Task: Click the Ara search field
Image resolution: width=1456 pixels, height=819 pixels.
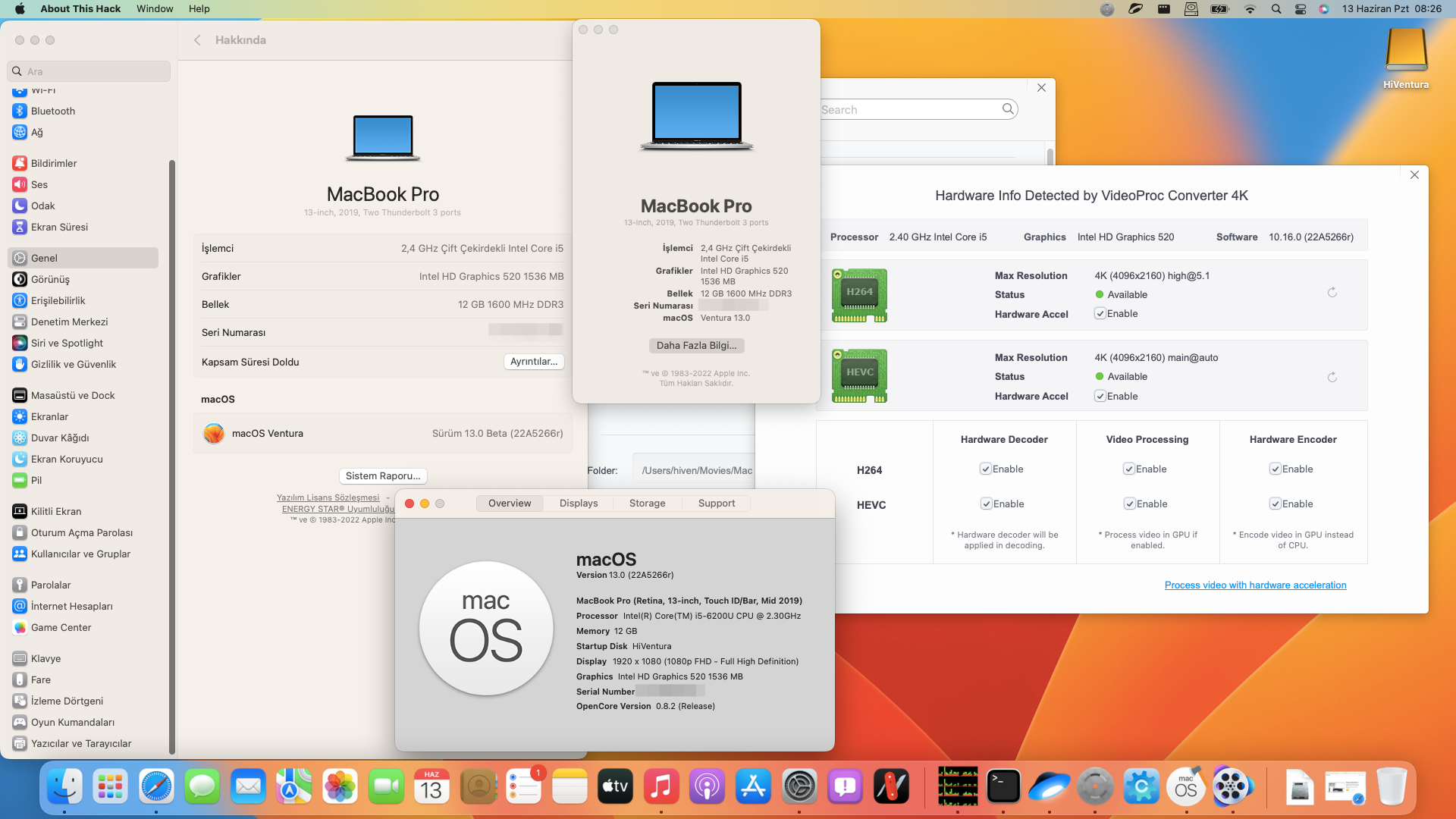Action: pyautogui.click(x=89, y=71)
